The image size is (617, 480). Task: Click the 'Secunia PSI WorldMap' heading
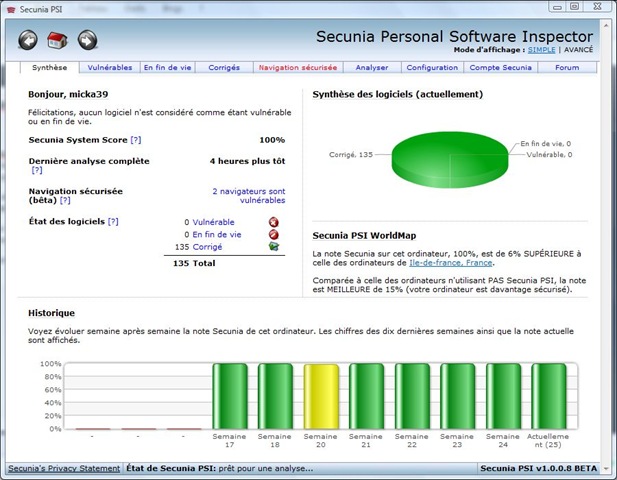364,236
